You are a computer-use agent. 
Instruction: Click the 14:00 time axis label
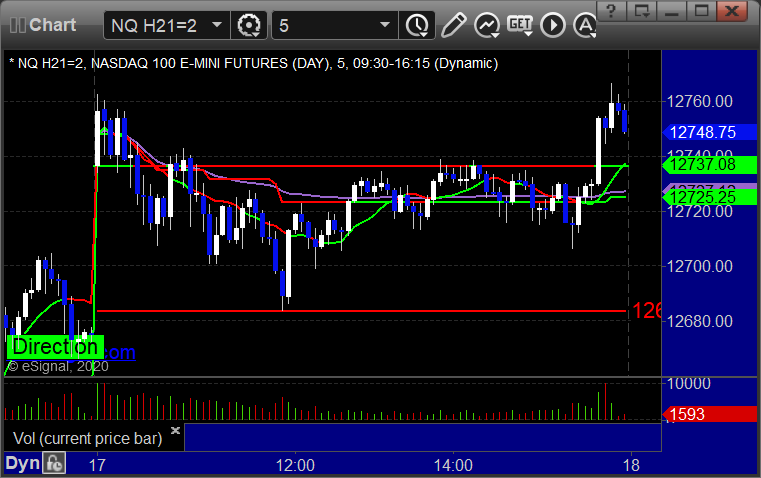tap(453, 465)
